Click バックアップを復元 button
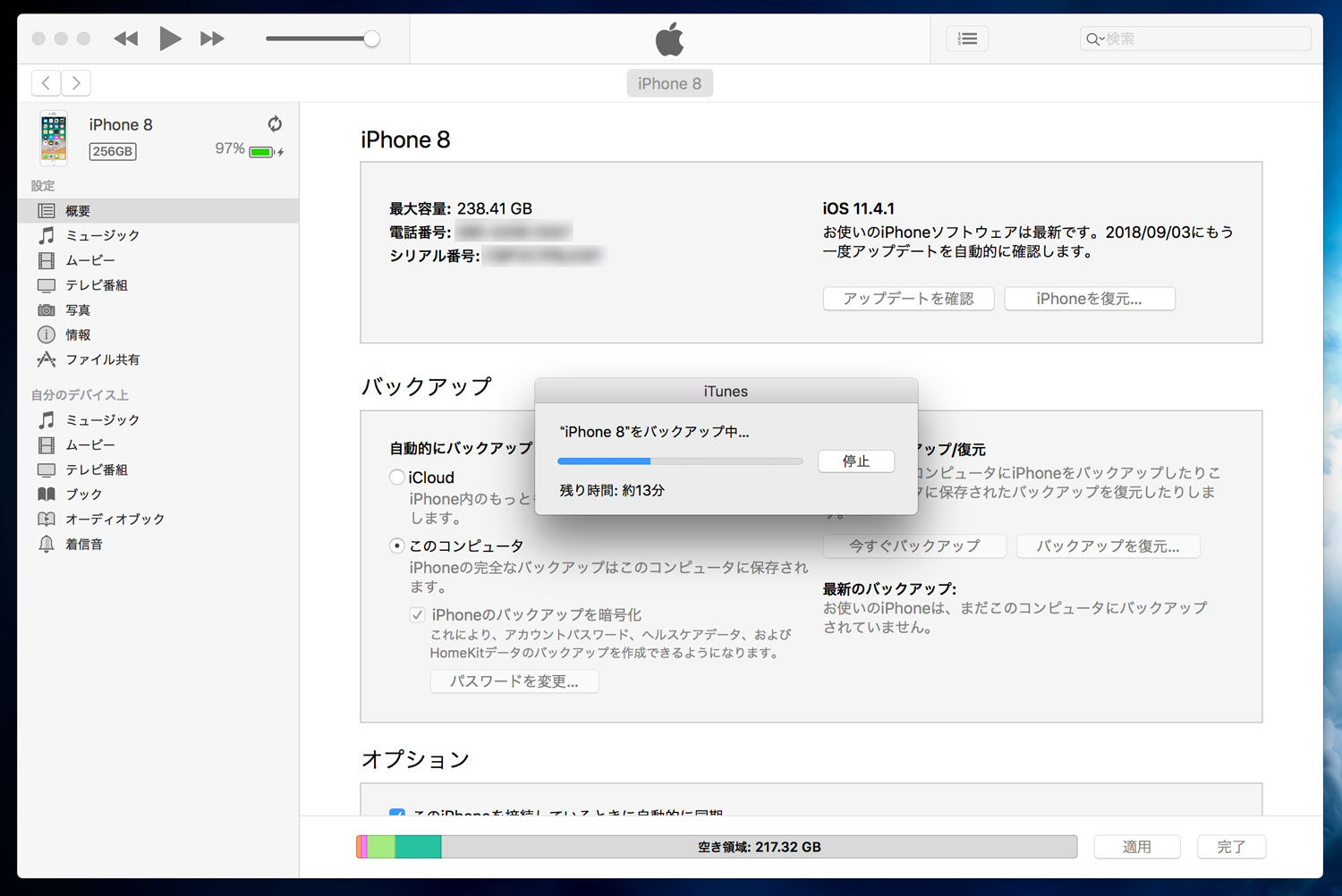Viewport: 1342px width, 896px height. coord(1108,546)
